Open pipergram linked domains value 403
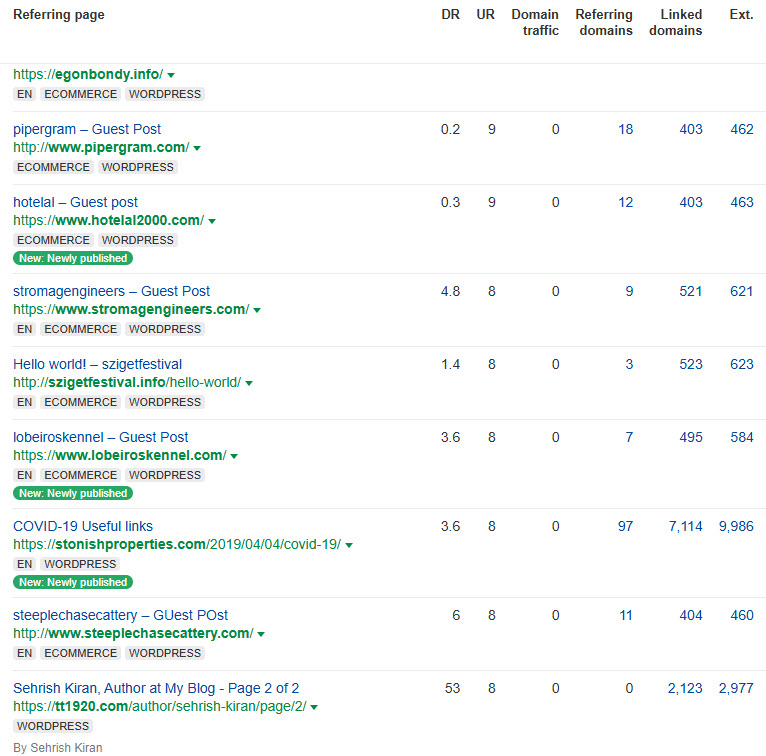 (691, 129)
